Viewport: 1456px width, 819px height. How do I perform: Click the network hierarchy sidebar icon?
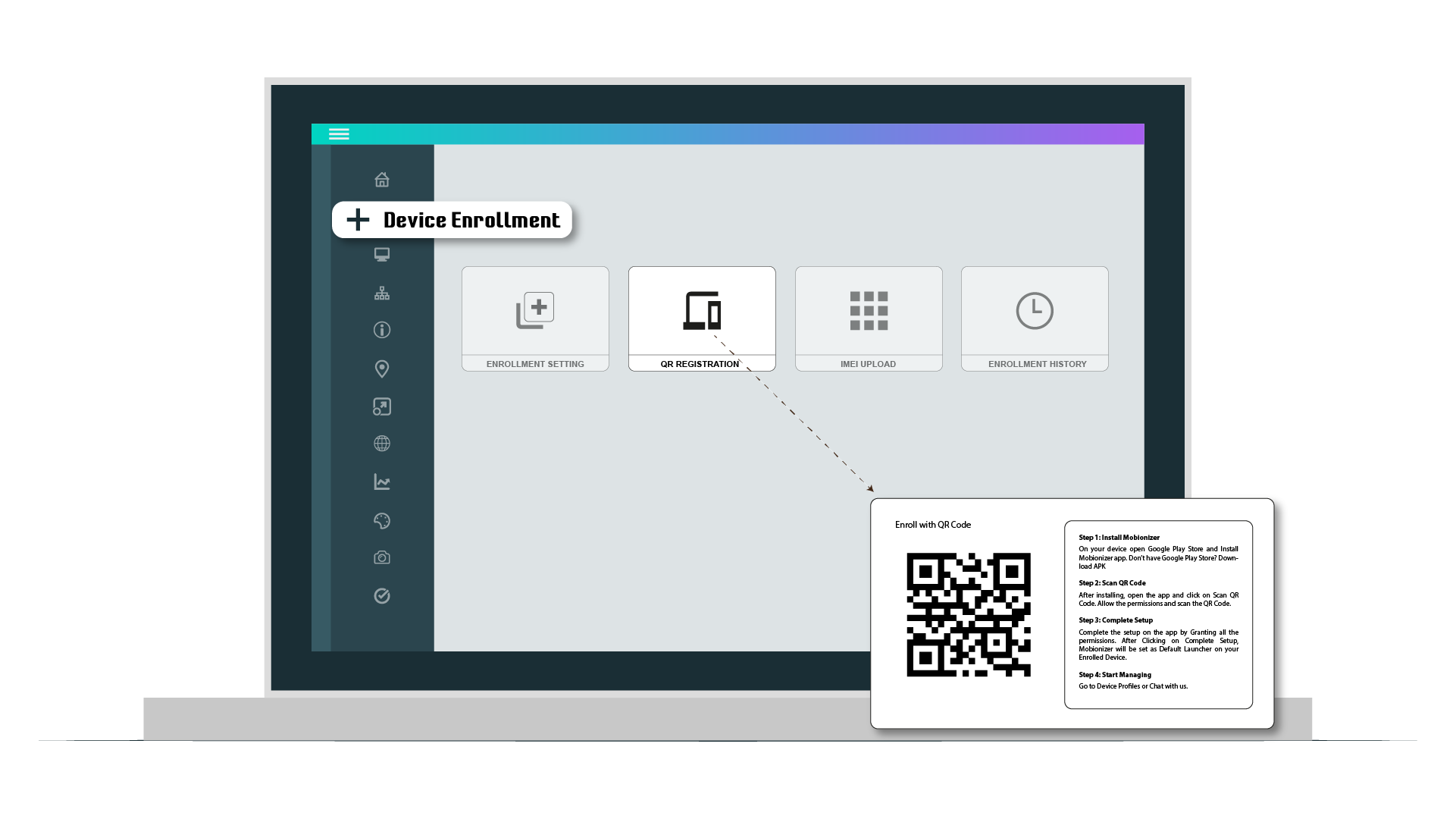coord(382,293)
